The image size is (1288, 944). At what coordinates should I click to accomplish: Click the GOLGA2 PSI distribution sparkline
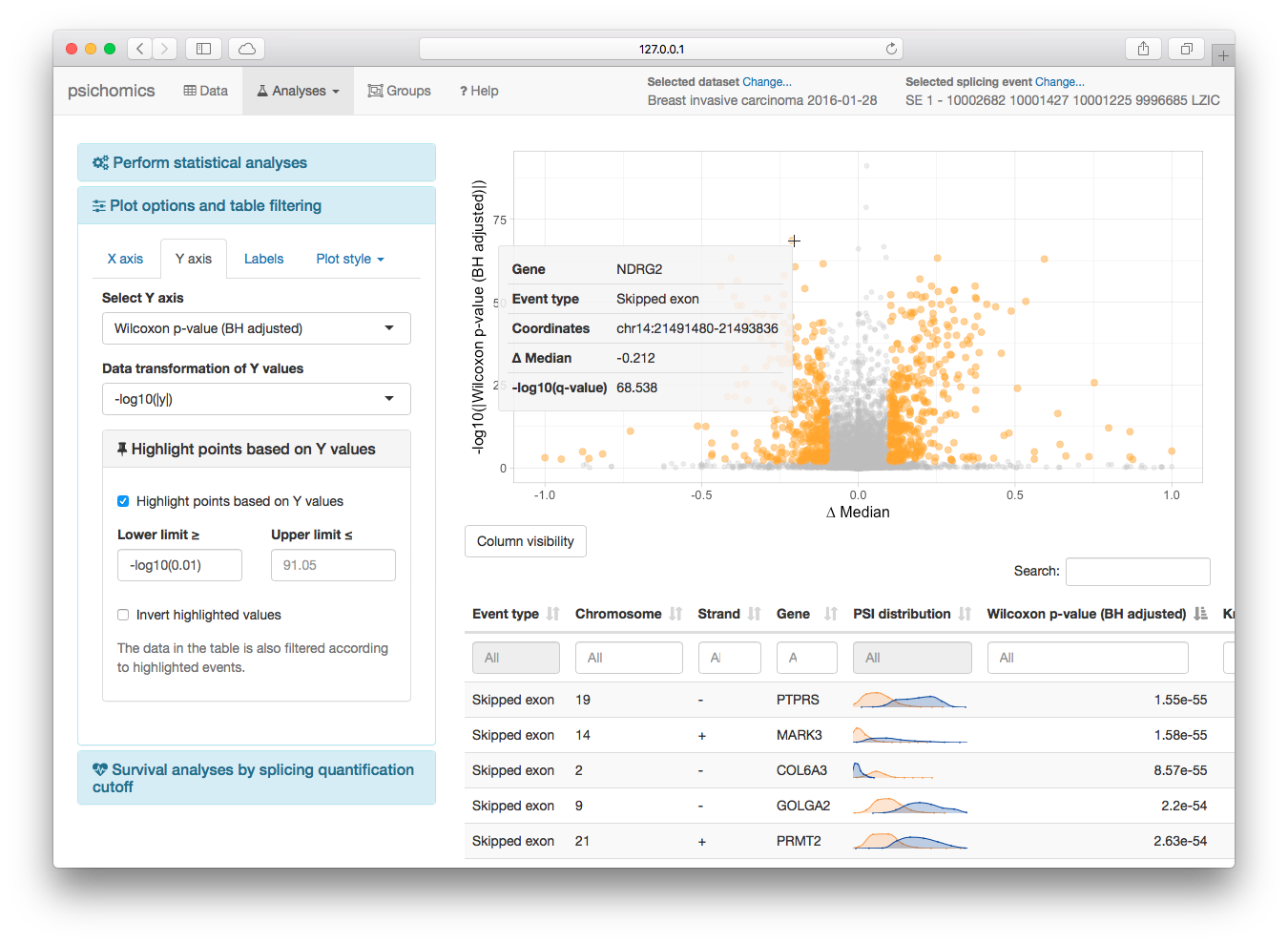(910, 806)
